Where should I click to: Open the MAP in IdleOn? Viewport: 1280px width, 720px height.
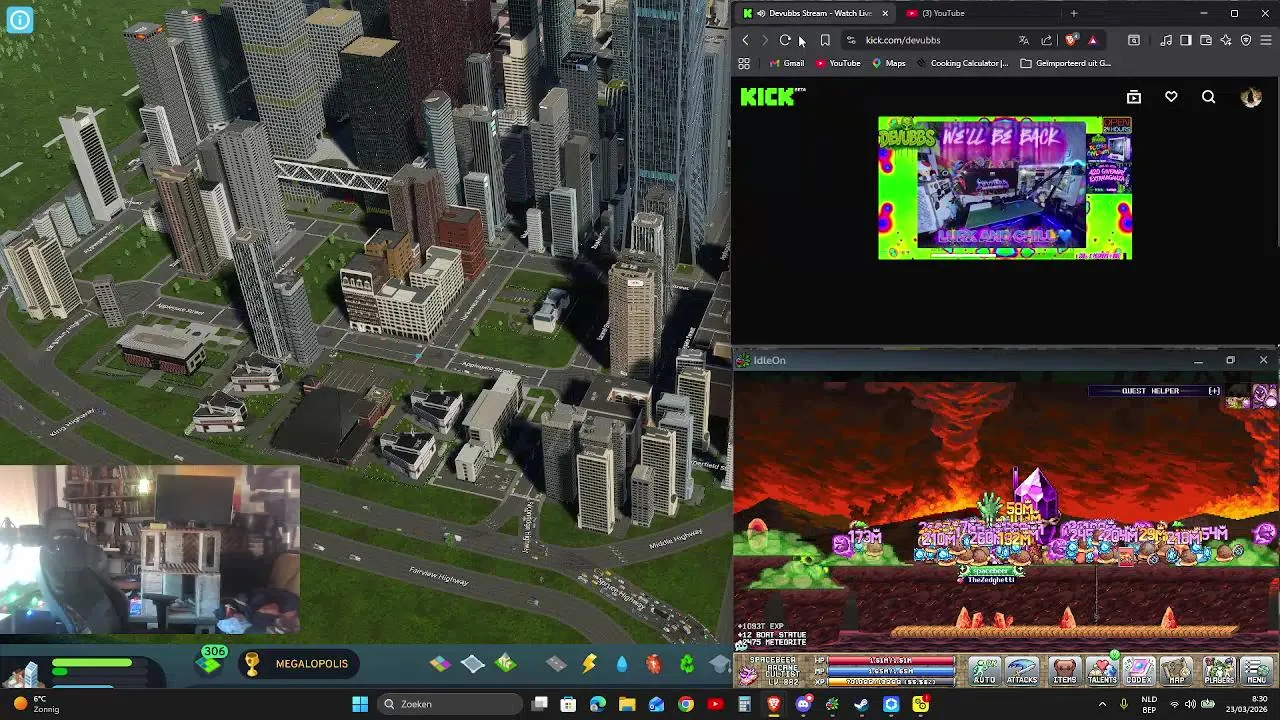coord(1177,671)
